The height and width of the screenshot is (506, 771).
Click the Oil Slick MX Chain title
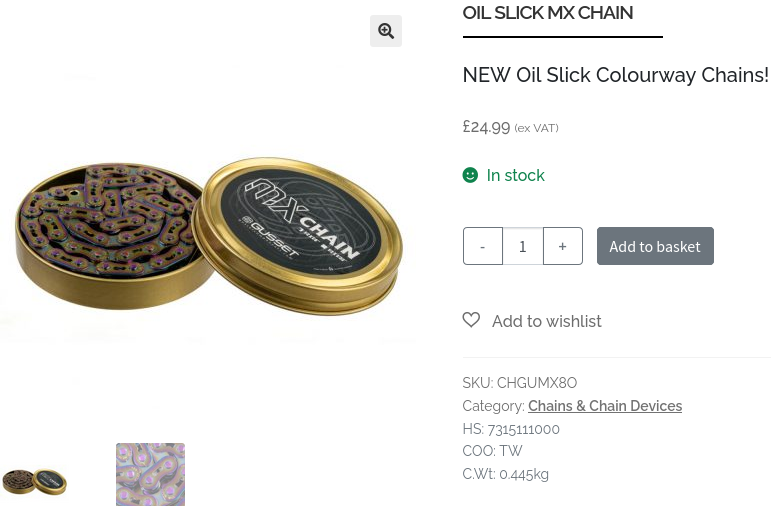coord(548,13)
